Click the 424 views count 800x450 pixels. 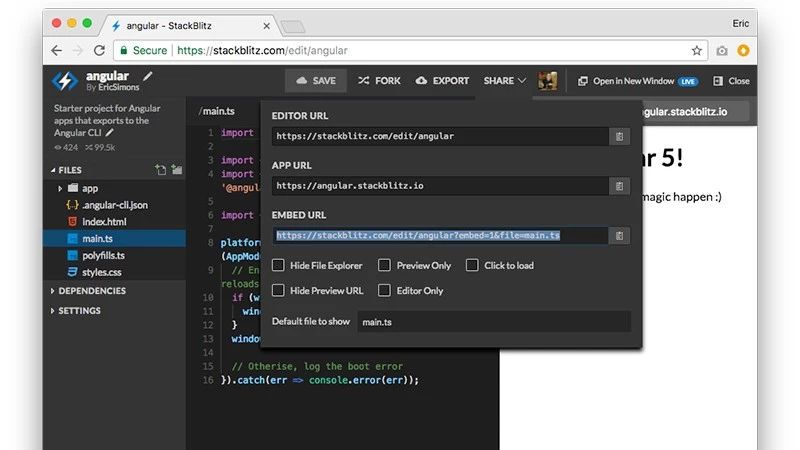[x=66, y=147]
